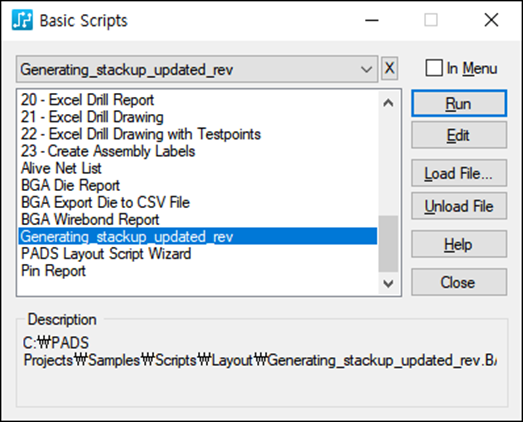This screenshot has height=422, width=523.
Task: Open the Load File dialog
Action: (x=459, y=173)
